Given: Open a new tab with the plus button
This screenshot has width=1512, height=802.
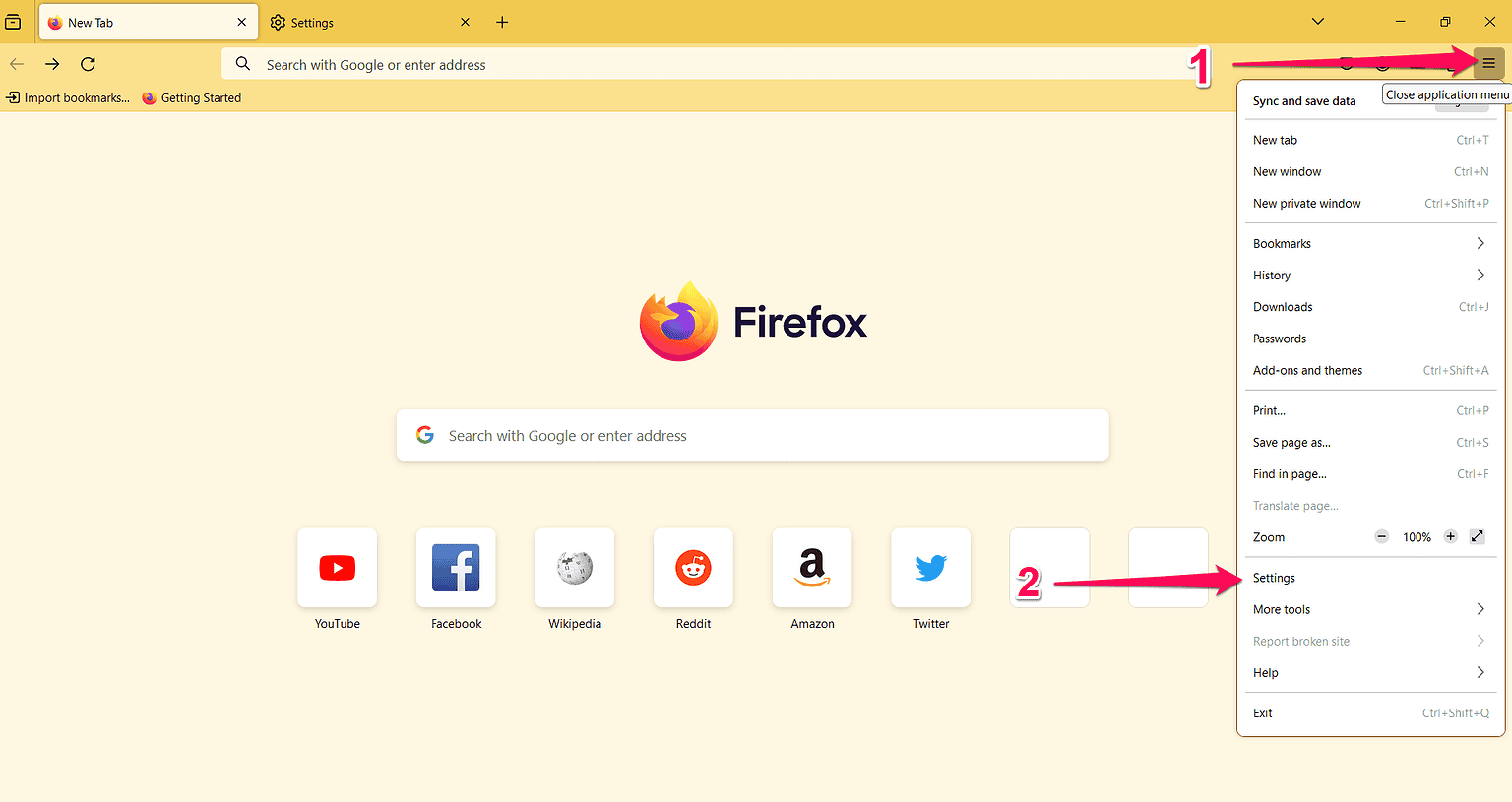Looking at the screenshot, I should (502, 22).
